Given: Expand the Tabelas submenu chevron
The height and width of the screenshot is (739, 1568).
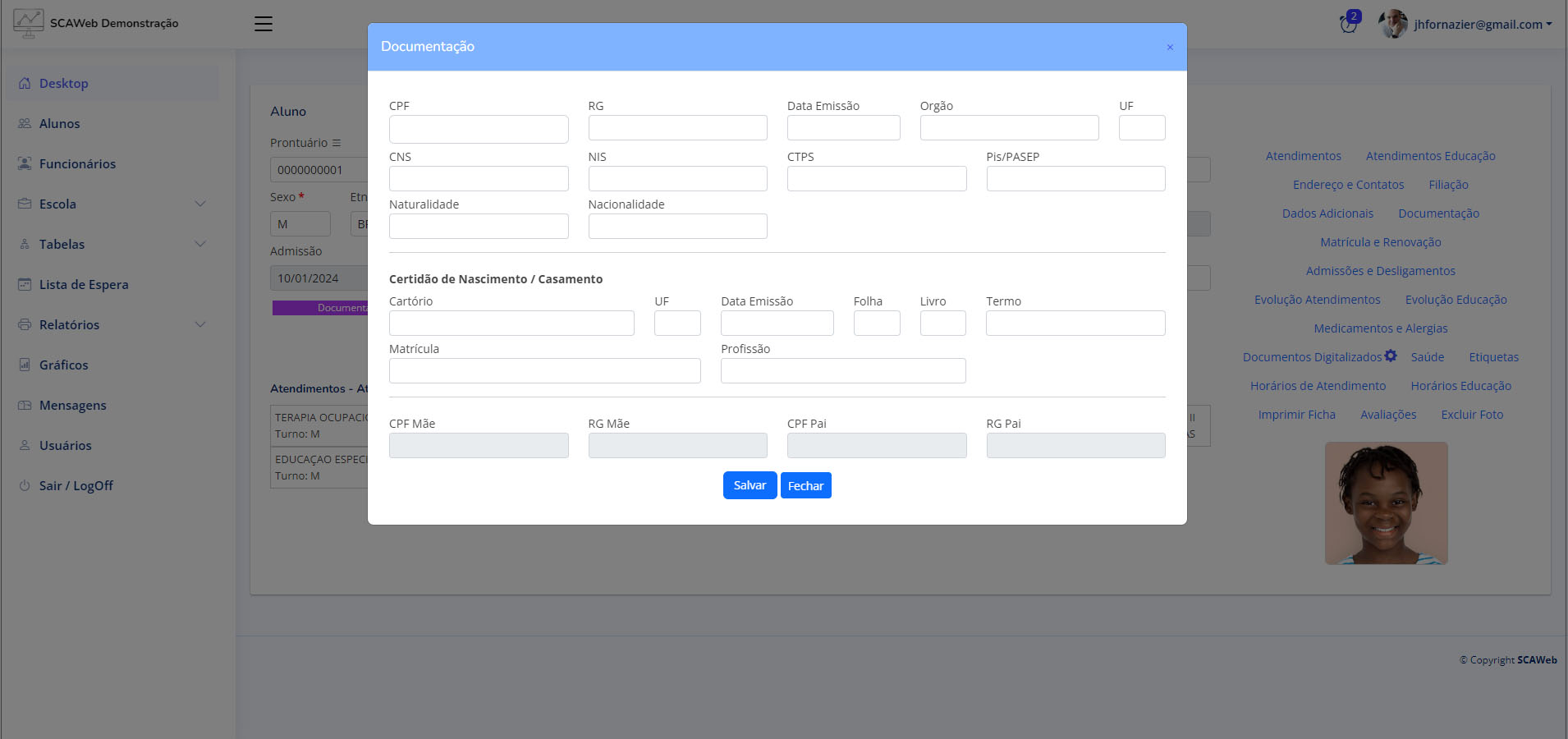Looking at the screenshot, I should pos(200,245).
